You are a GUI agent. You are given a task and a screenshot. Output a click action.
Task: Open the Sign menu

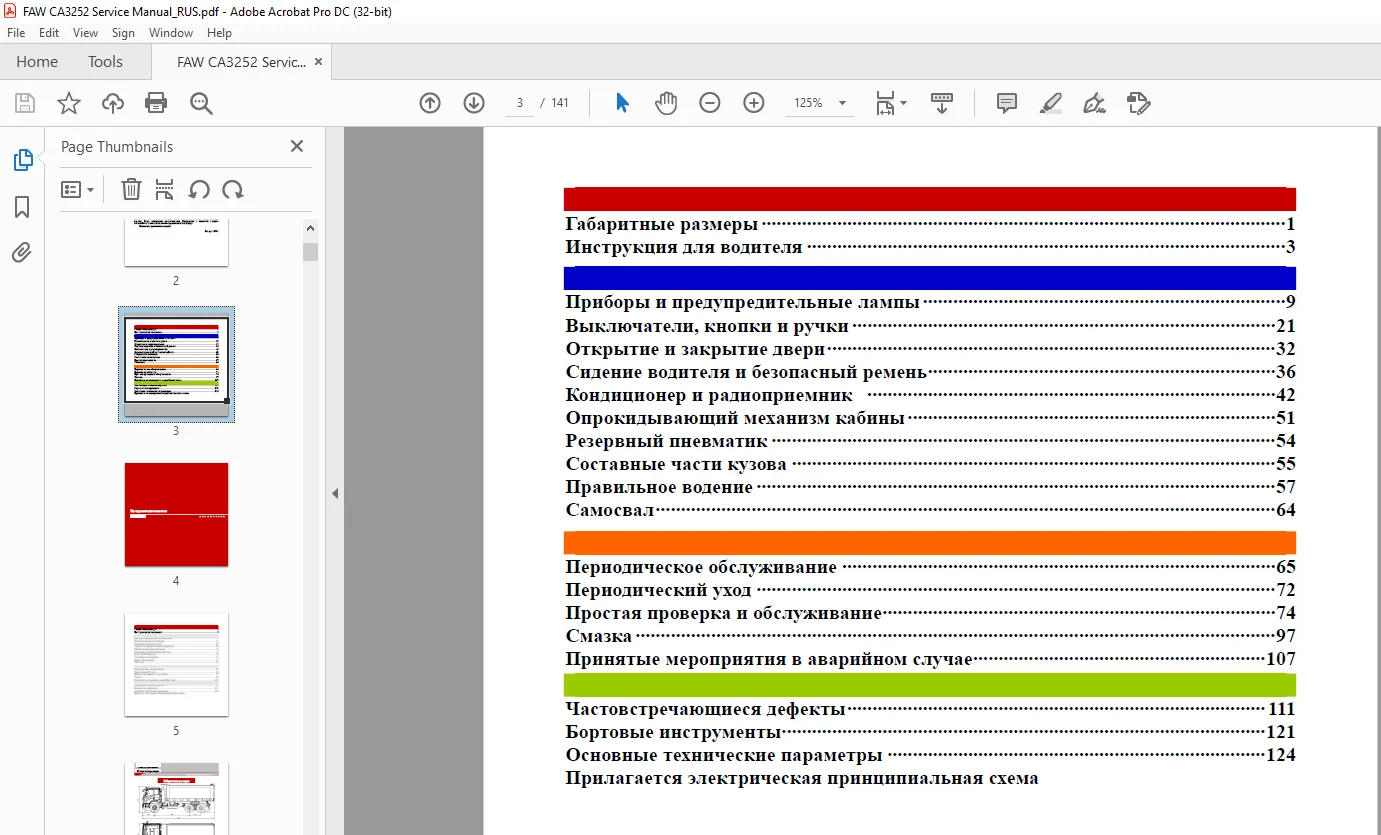[123, 33]
